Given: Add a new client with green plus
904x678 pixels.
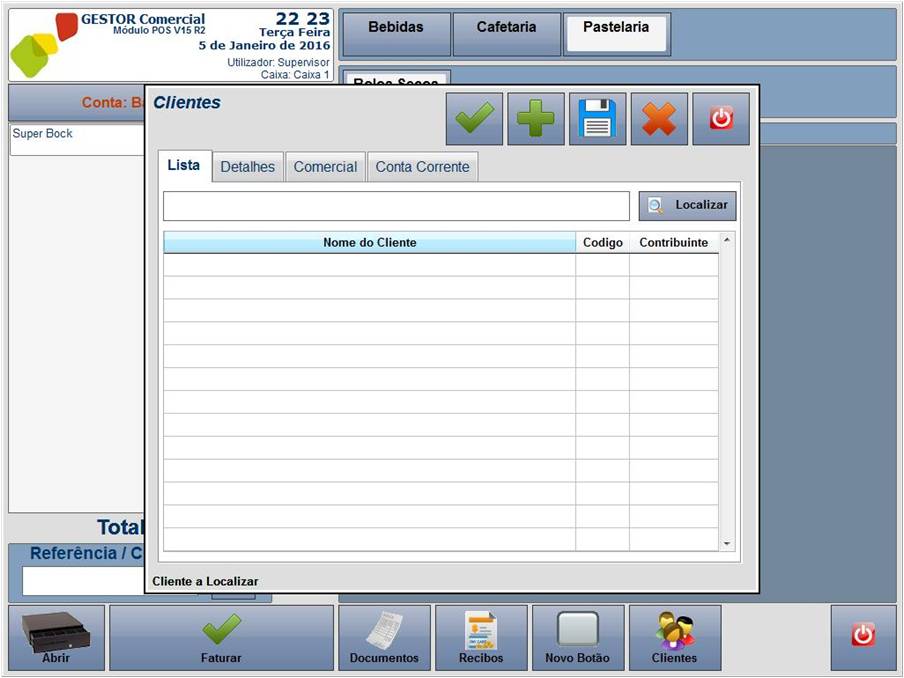Looking at the screenshot, I should pos(536,119).
